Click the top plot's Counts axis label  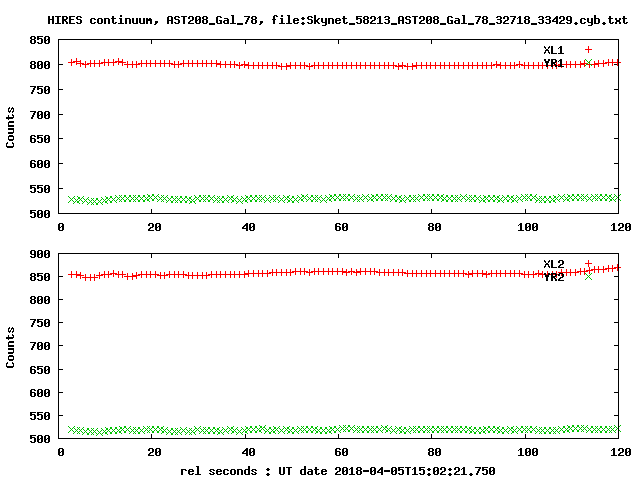pyautogui.click(x=10, y=127)
